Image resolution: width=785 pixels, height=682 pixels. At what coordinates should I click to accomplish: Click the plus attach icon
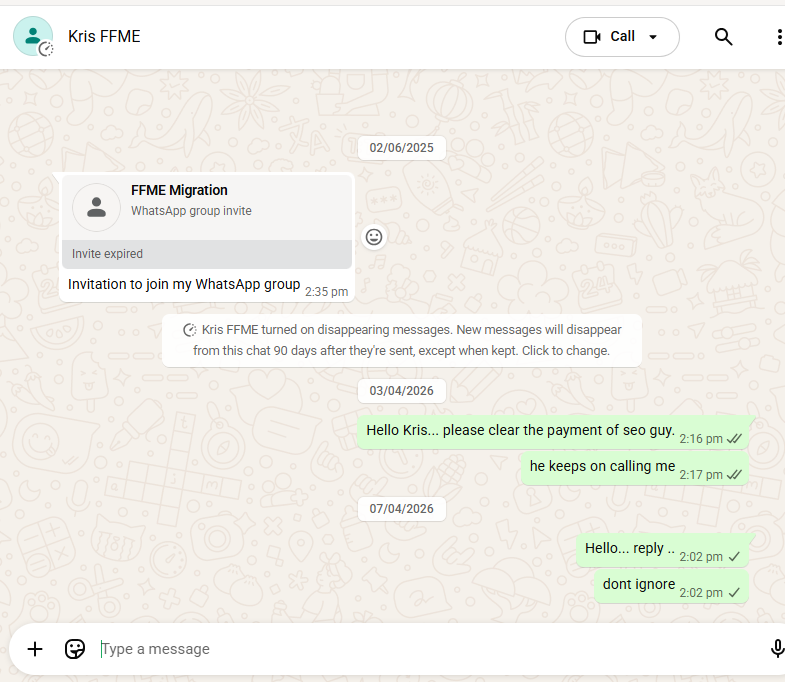point(35,649)
